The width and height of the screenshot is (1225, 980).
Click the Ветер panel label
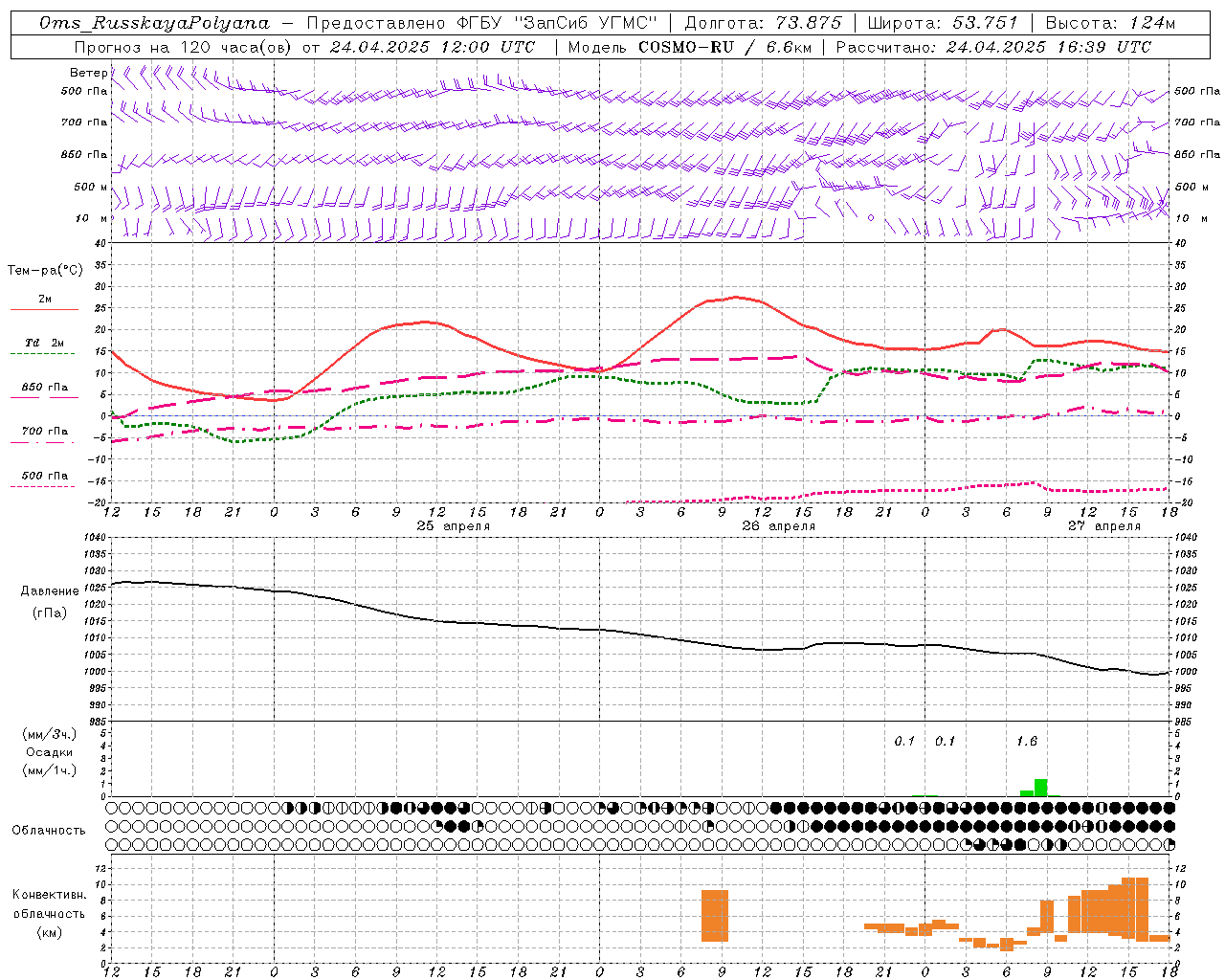(88, 73)
